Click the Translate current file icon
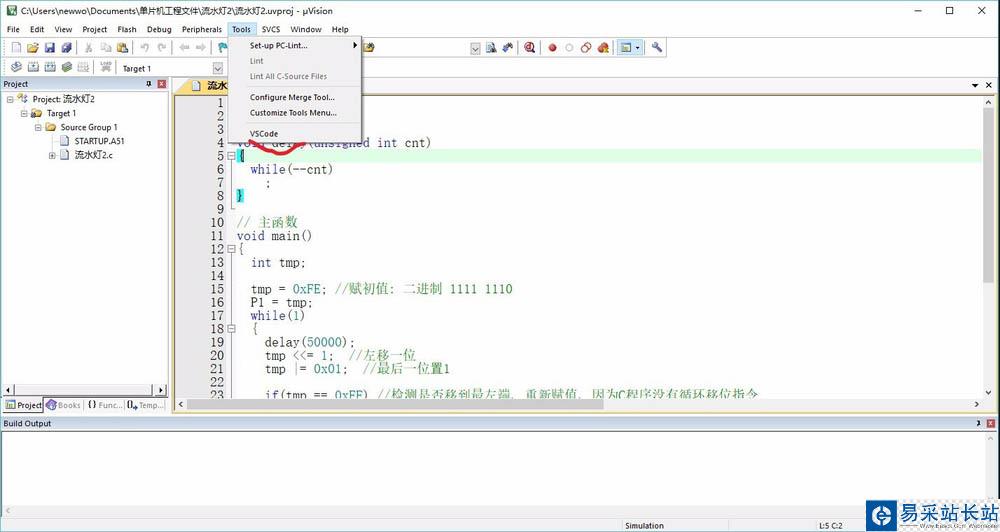This screenshot has height=532, width=1000. pyautogui.click(x=17, y=67)
